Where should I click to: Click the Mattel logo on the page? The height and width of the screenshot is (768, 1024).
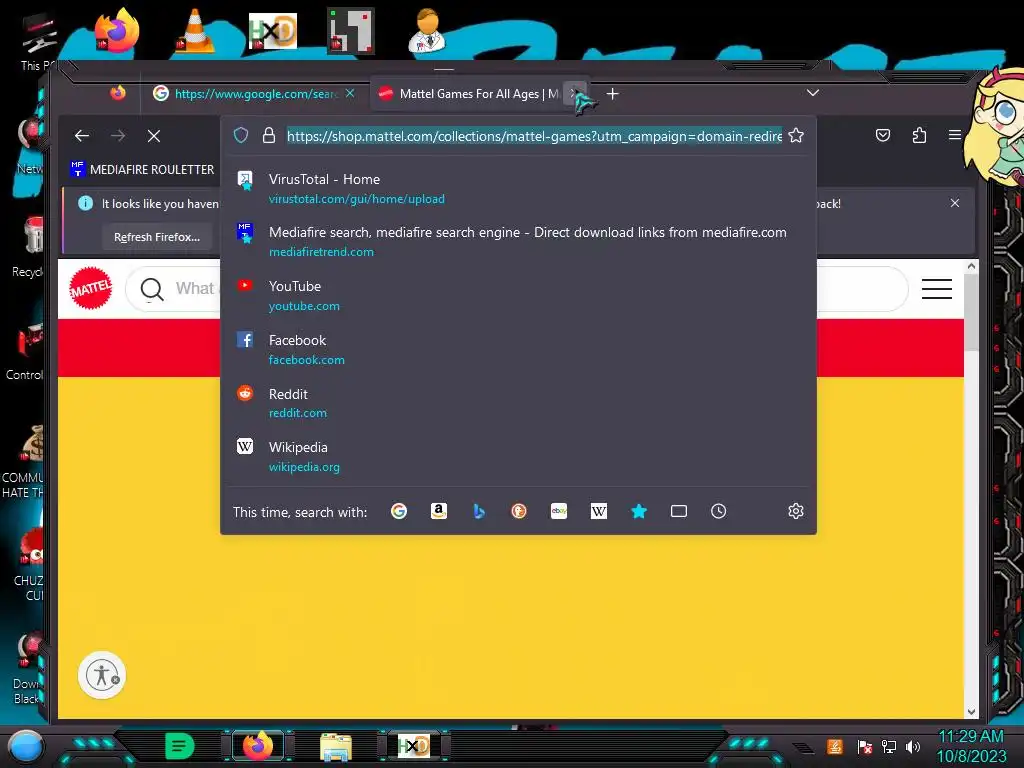91,288
